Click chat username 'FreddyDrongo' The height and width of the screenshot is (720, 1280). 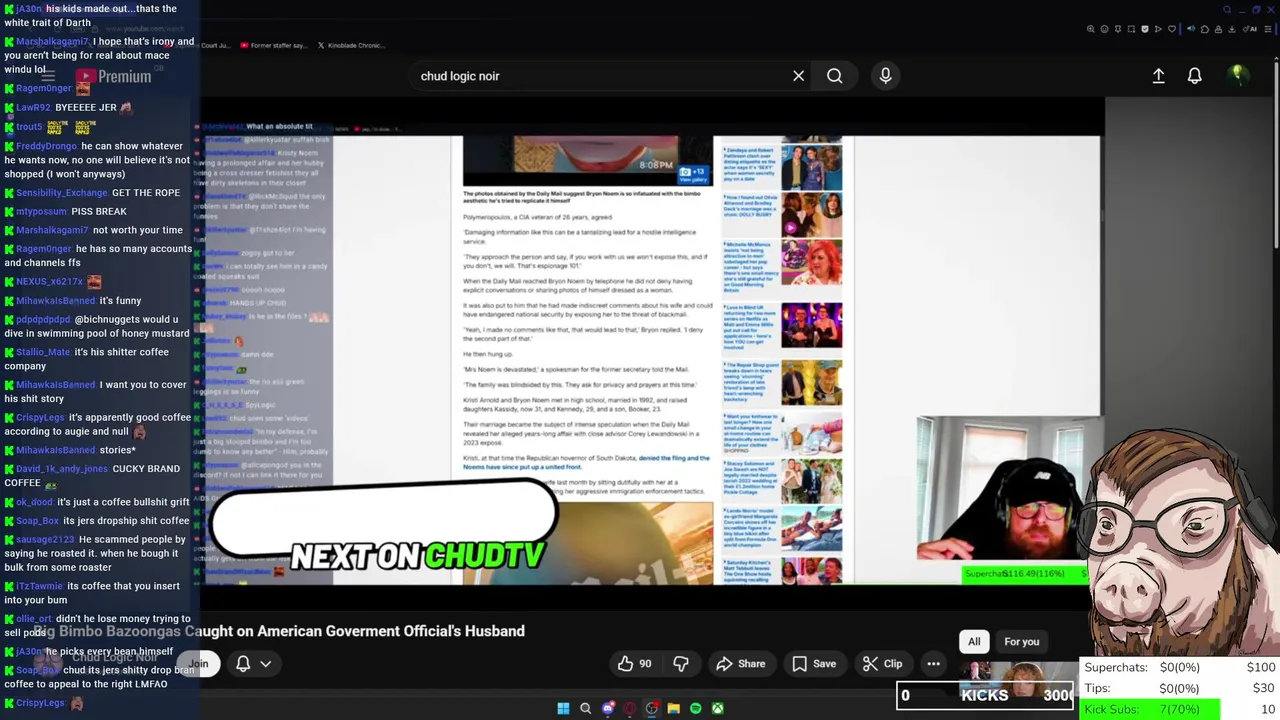(x=46, y=146)
